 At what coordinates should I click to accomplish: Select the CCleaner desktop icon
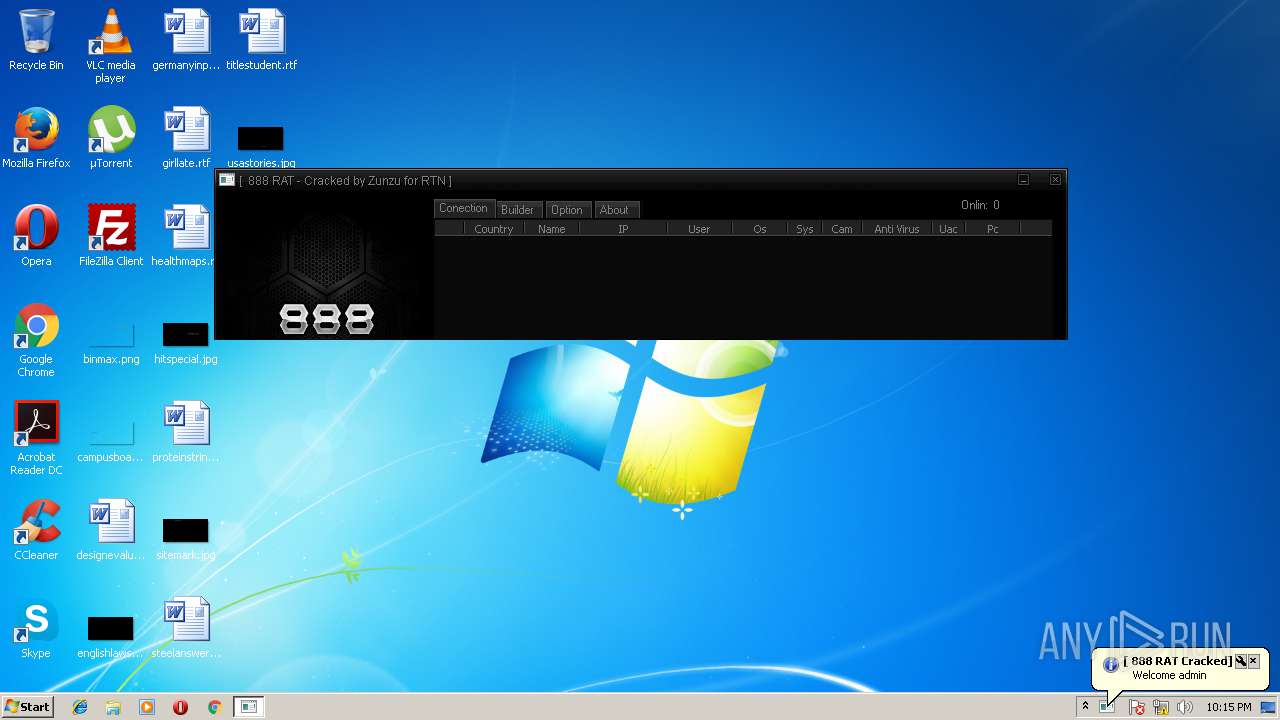point(36,530)
